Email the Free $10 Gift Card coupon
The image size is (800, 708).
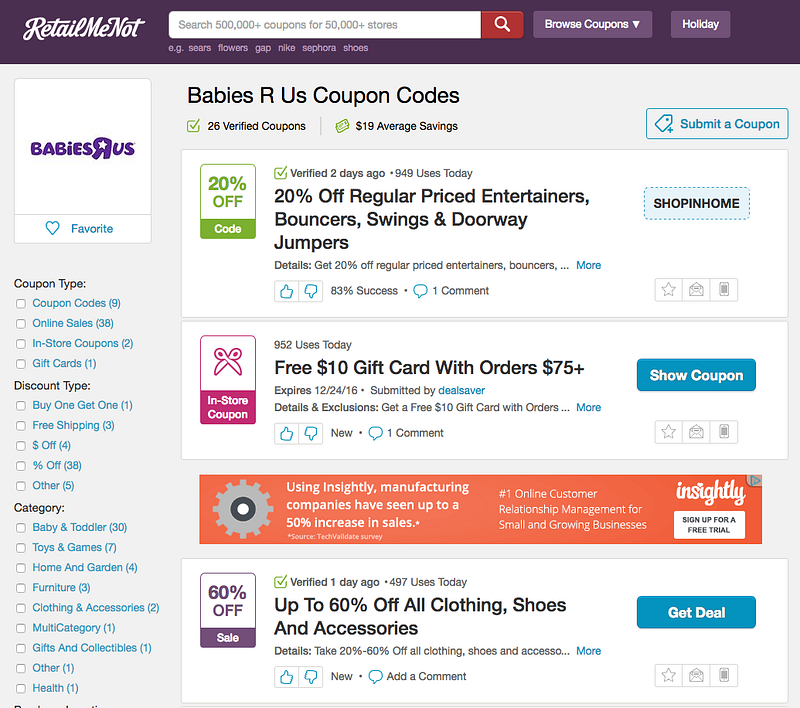point(696,432)
